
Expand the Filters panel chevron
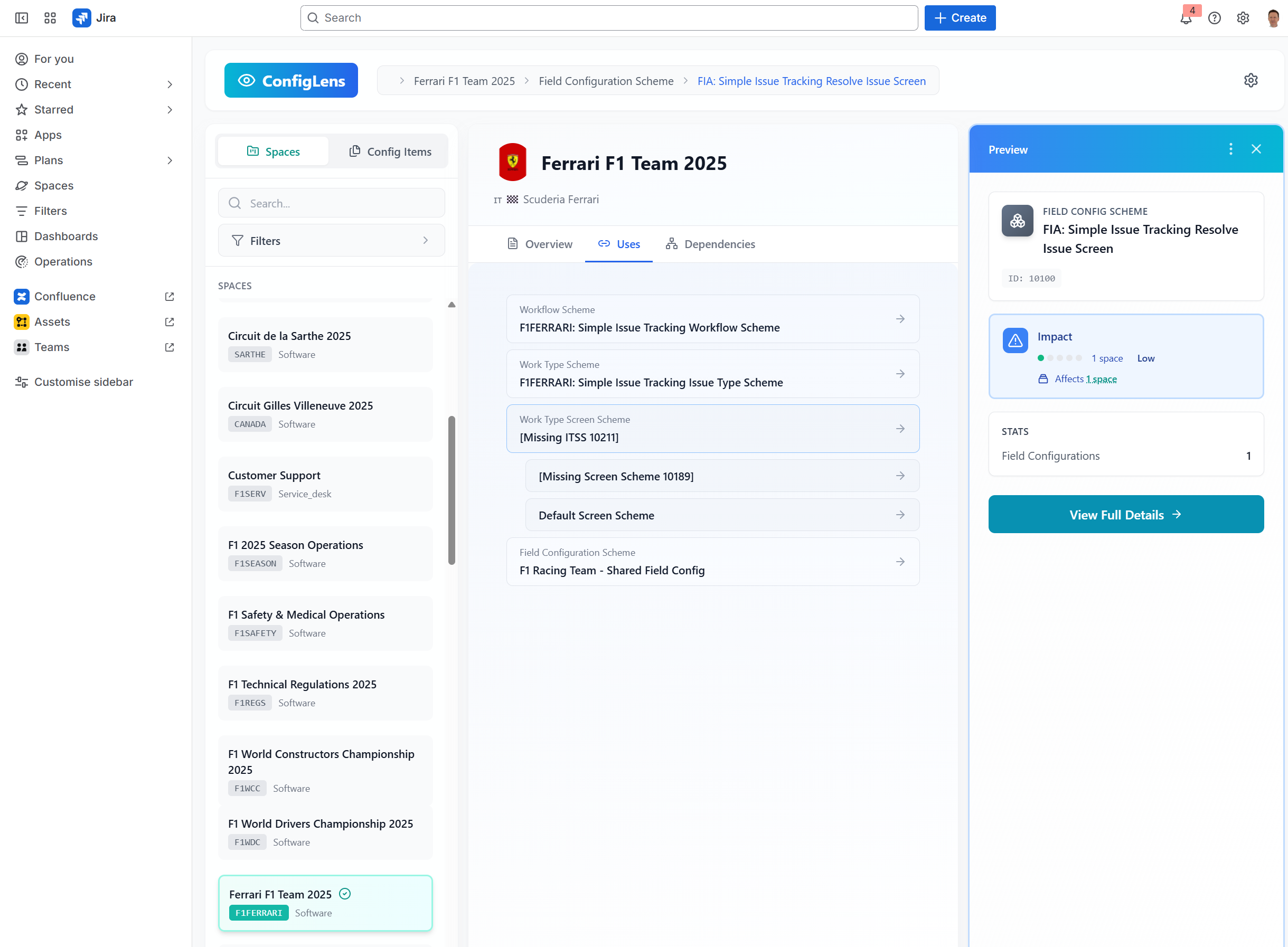(426, 241)
